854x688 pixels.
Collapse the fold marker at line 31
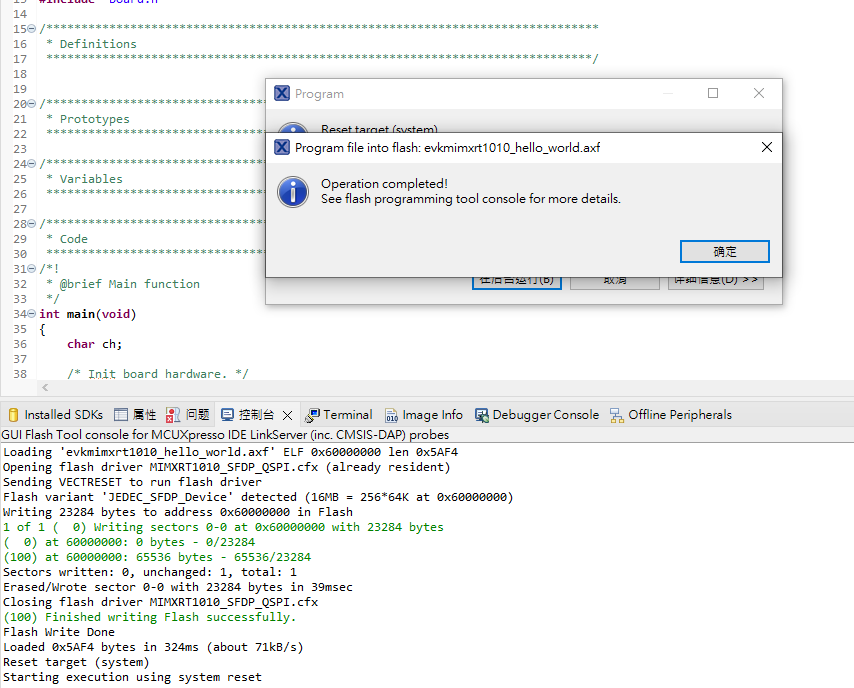click(31, 268)
